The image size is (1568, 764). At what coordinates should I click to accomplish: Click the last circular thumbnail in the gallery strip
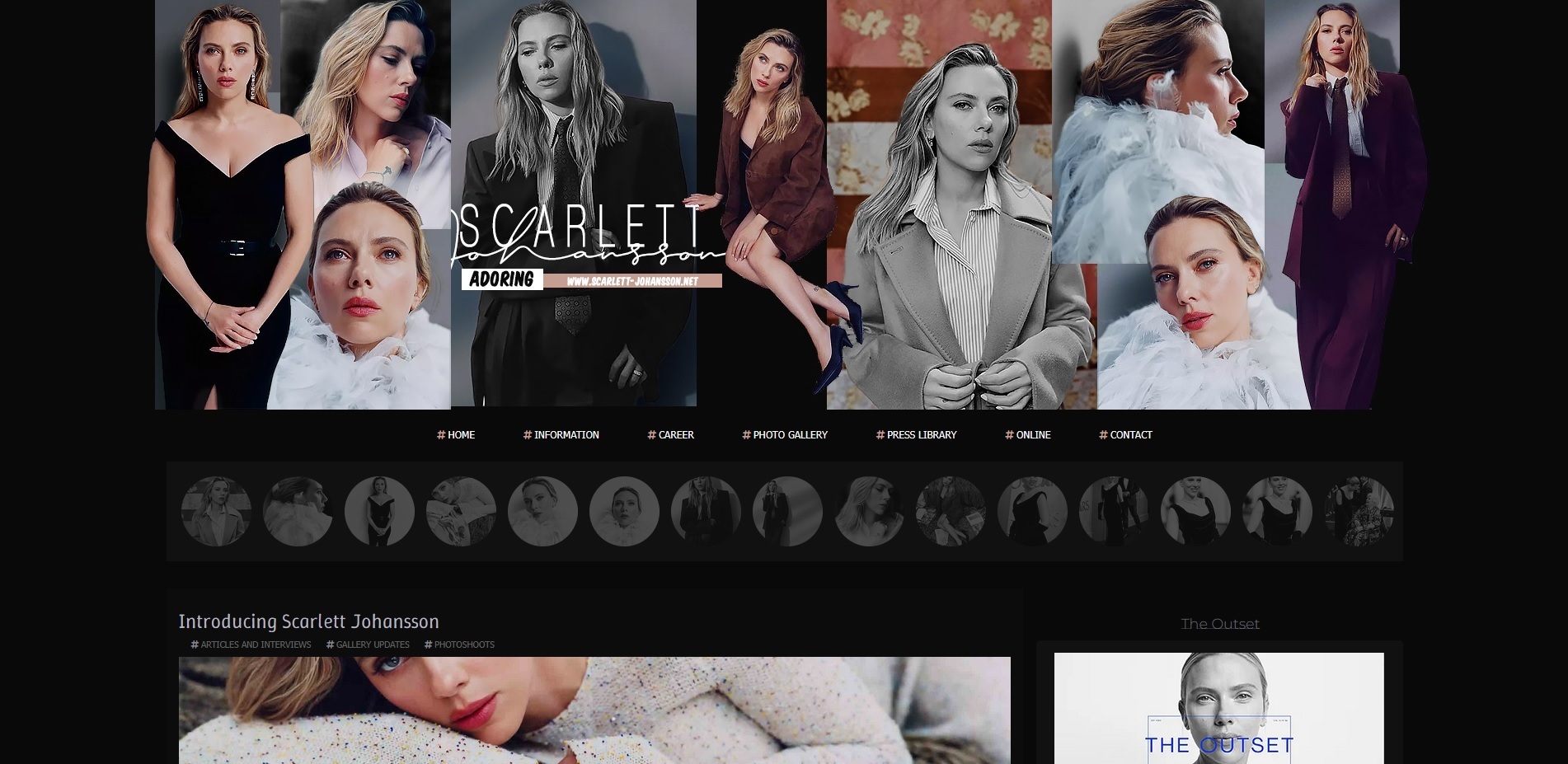coord(1359,512)
